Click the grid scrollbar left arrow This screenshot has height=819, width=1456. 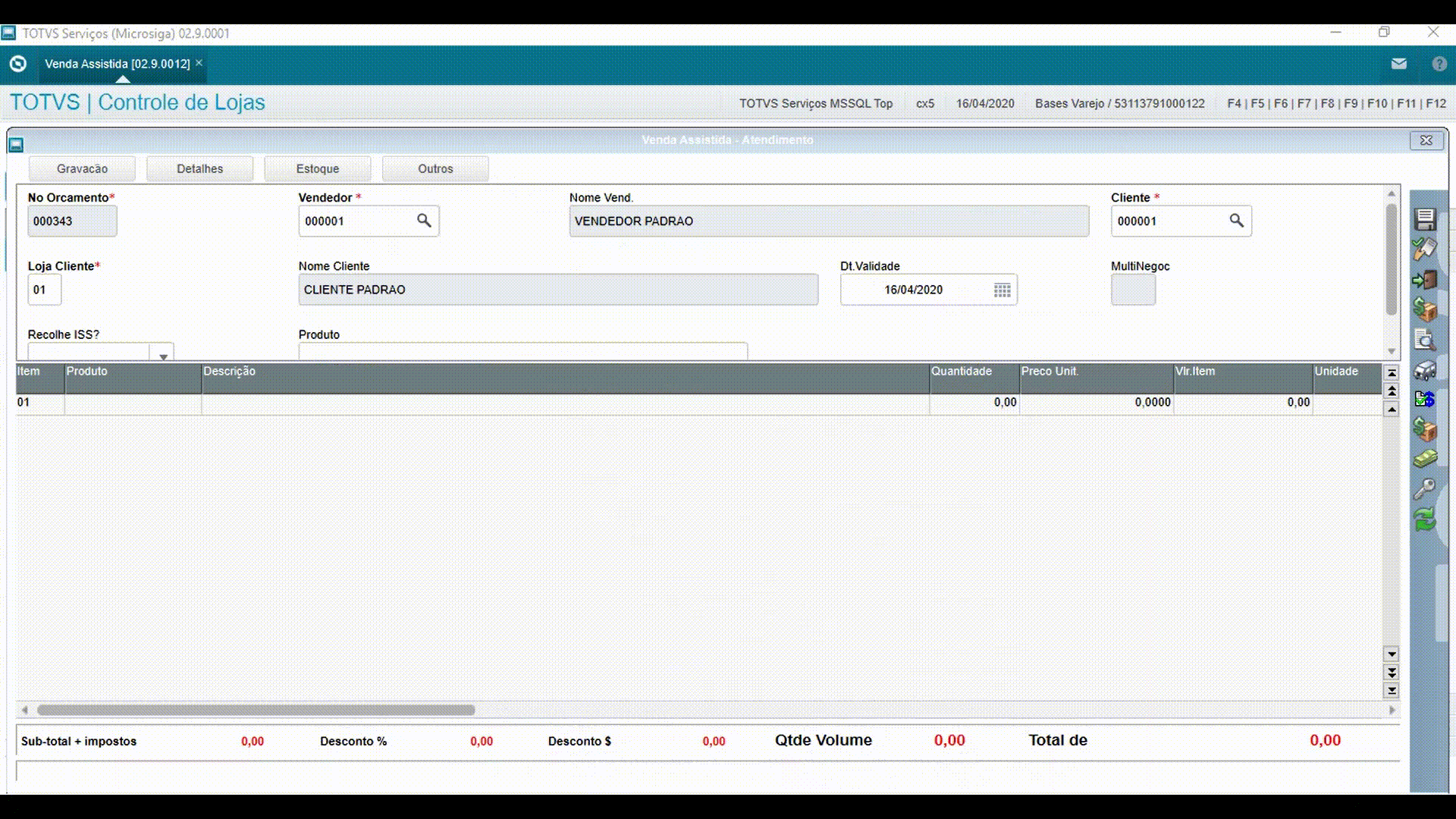(25, 711)
